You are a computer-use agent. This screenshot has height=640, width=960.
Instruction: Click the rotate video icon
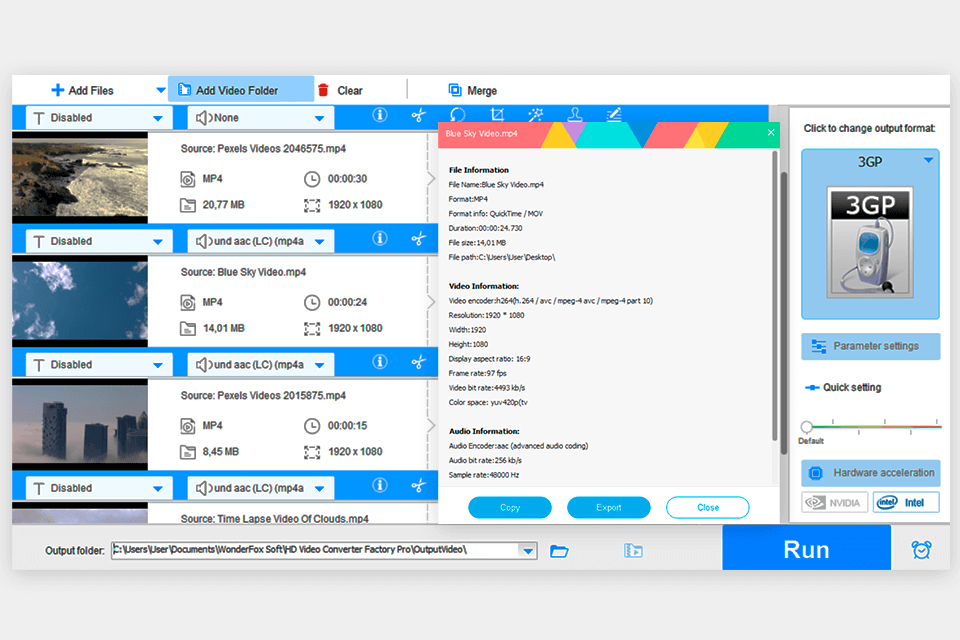(x=458, y=115)
